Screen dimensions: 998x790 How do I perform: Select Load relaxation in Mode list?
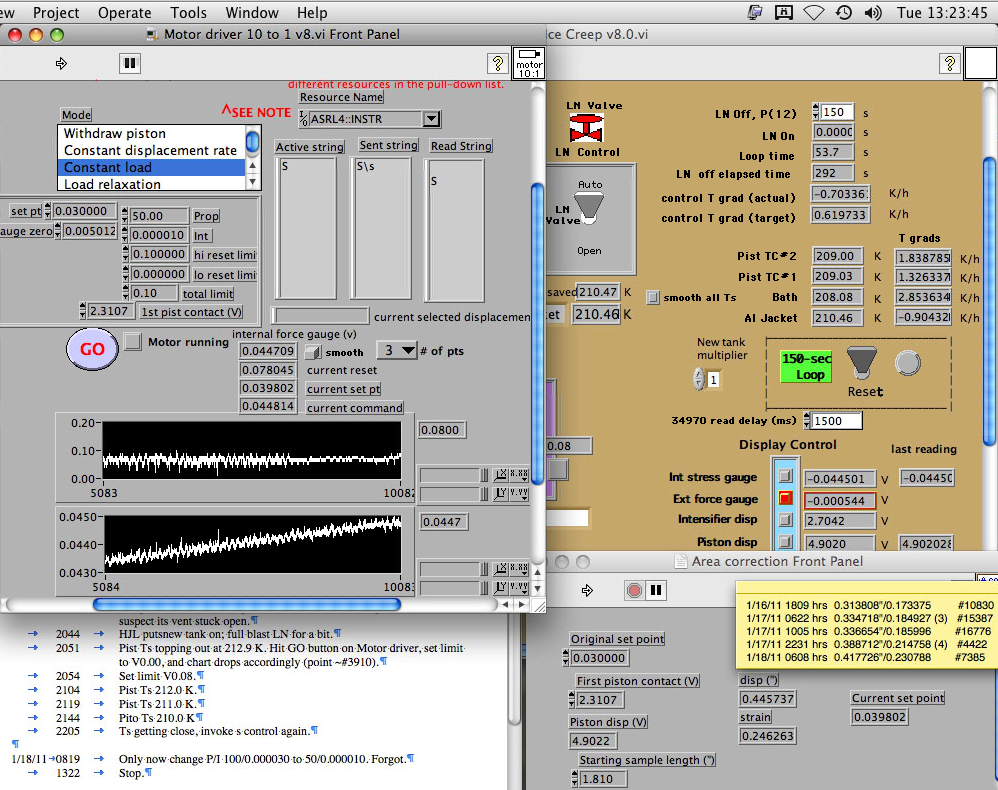tap(112, 184)
